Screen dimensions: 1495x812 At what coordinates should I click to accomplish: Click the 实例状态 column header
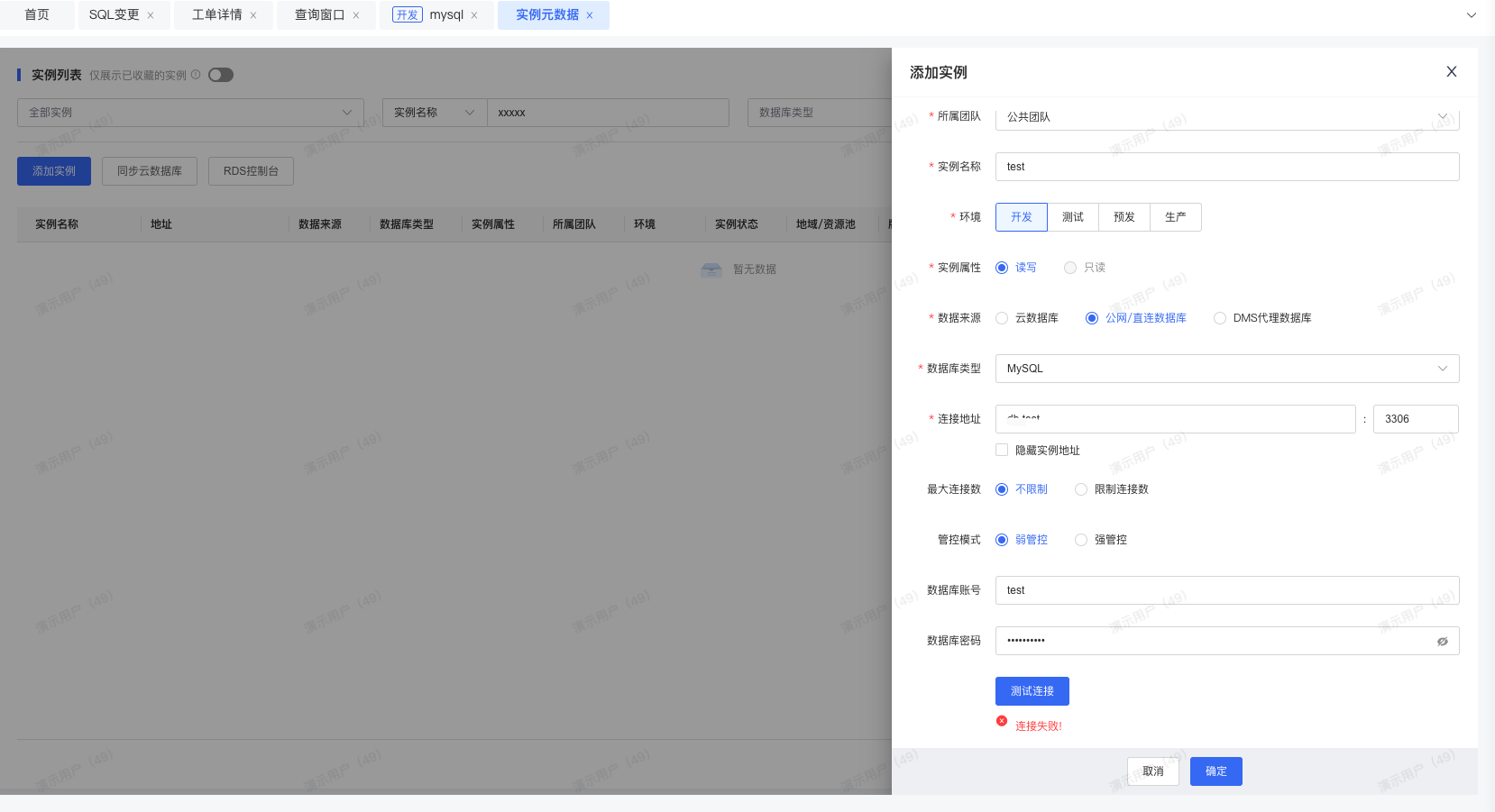pyautogui.click(x=737, y=224)
